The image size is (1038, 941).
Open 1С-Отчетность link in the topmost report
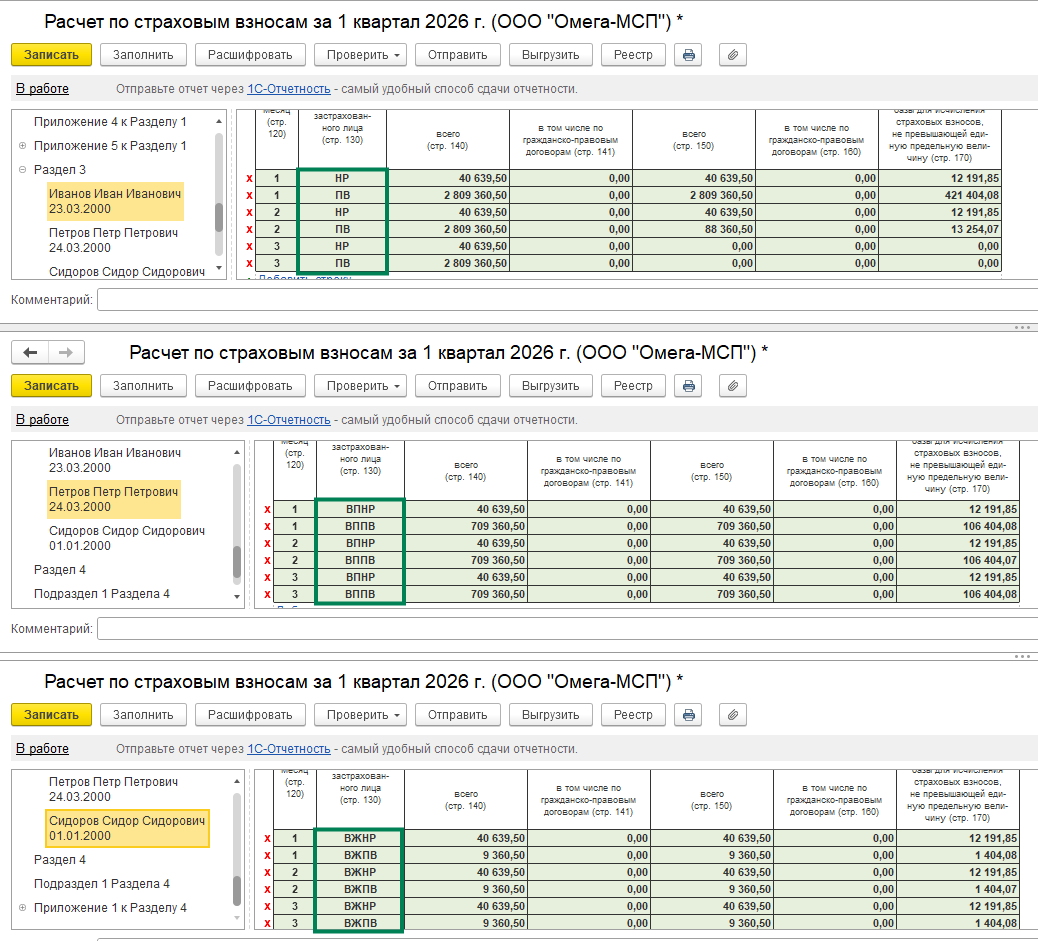click(x=288, y=89)
